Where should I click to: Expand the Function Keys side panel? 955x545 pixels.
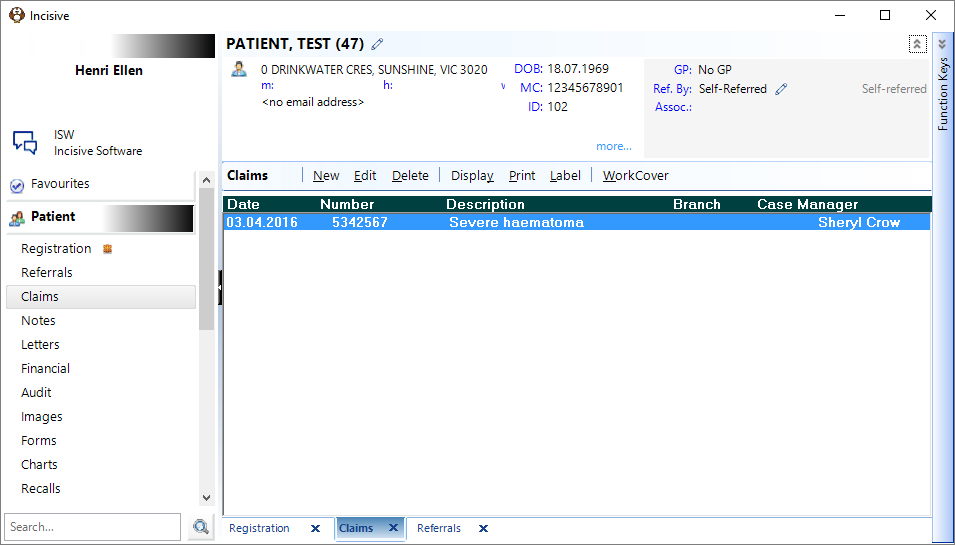(x=942, y=44)
